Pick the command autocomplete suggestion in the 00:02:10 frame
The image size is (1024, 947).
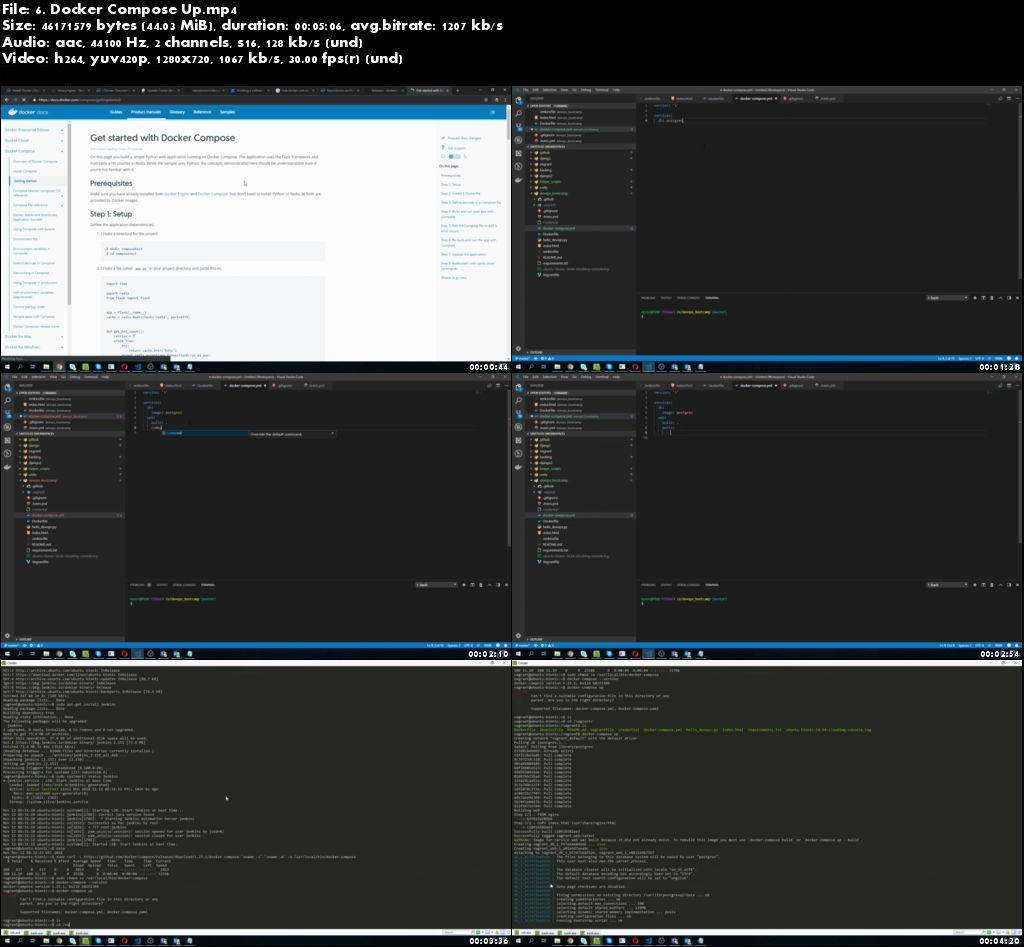[x=176, y=433]
